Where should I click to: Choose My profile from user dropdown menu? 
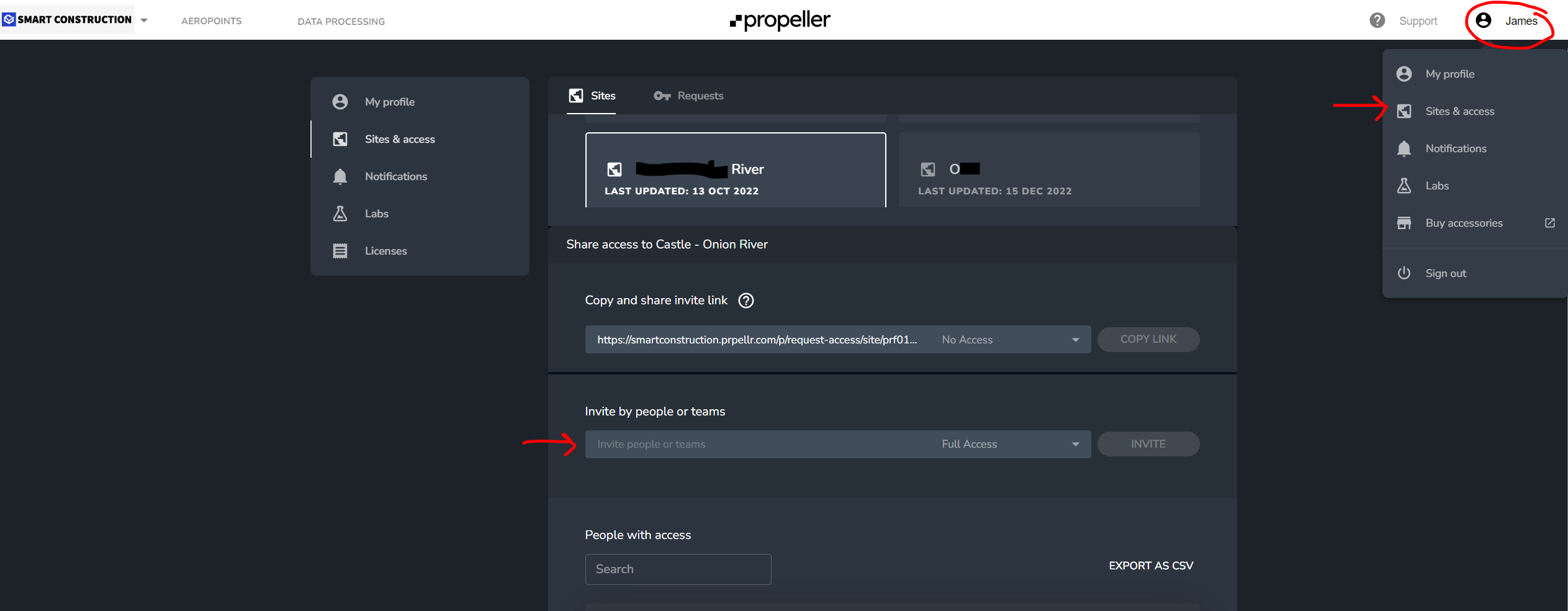pos(1475,74)
